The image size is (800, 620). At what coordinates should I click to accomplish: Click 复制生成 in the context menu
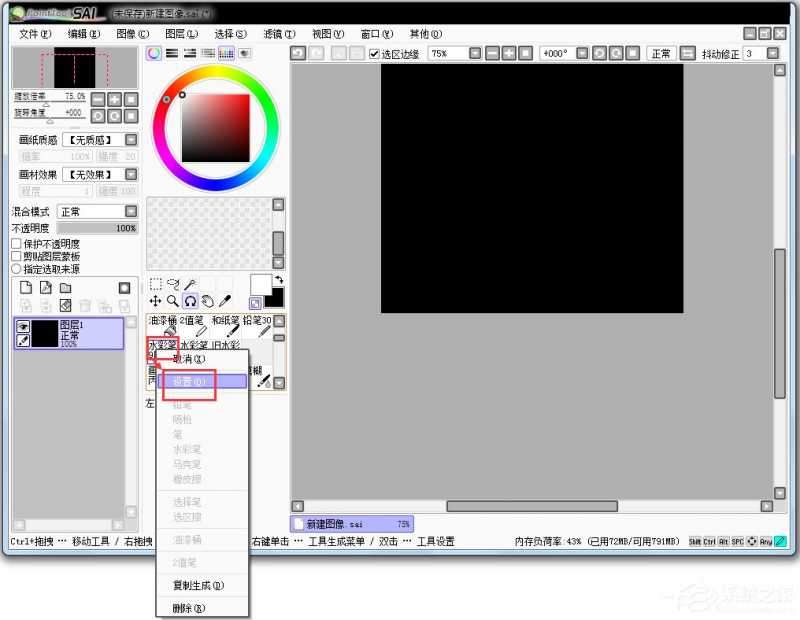[x=198, y=585]
